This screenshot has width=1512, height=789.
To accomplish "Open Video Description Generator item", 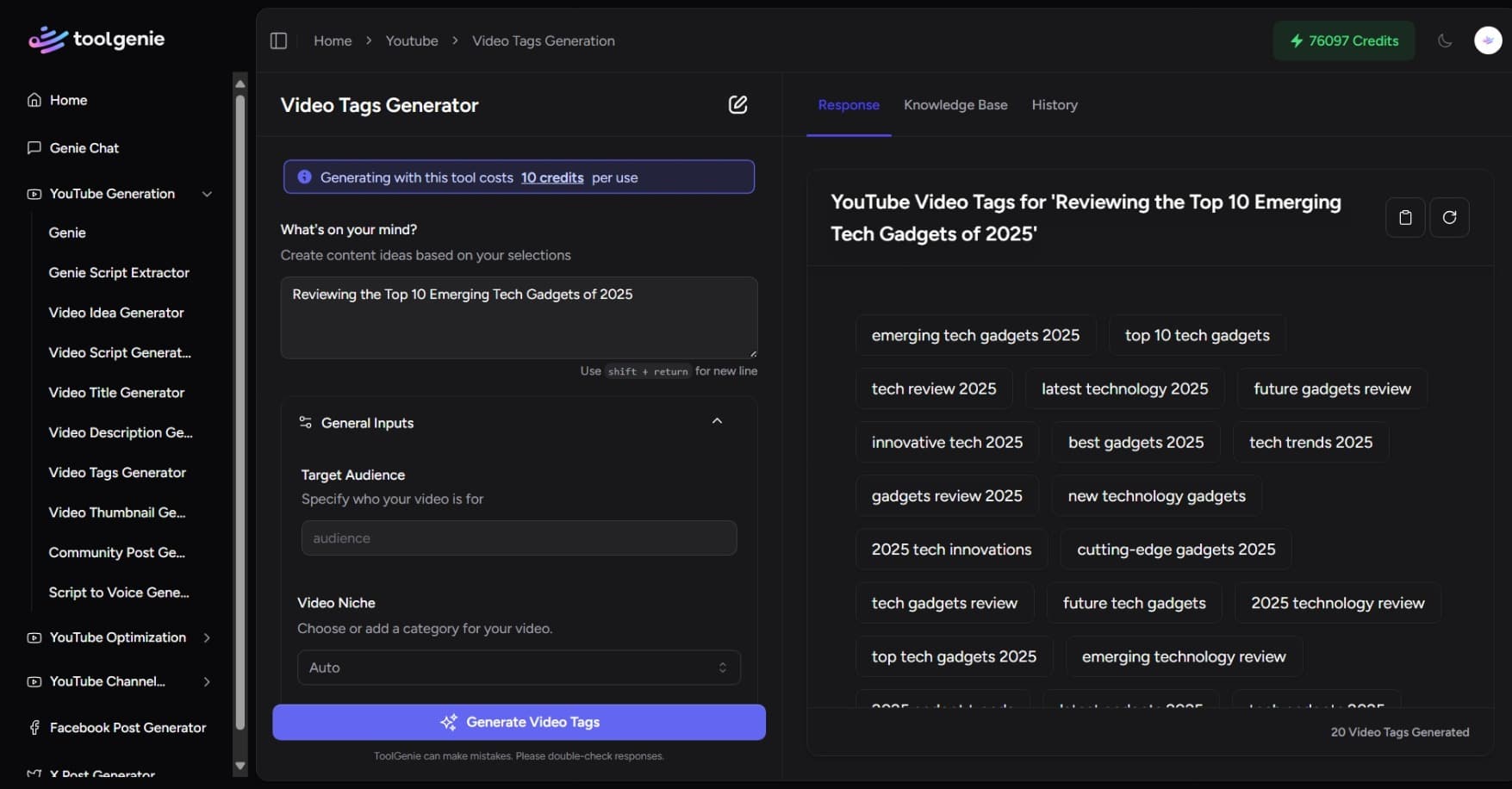I will click(121, 432).
